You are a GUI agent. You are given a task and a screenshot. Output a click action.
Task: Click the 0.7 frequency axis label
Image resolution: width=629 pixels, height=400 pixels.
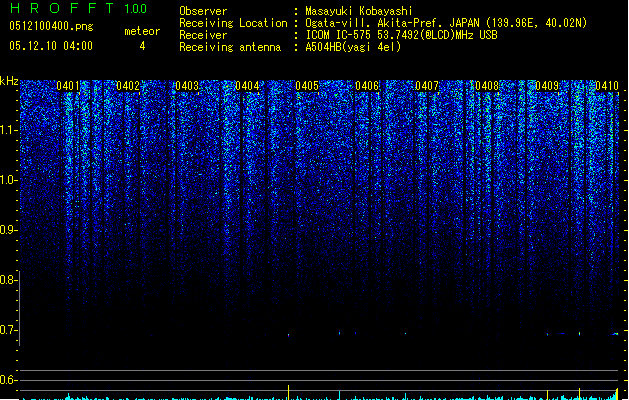pos(9,330)
